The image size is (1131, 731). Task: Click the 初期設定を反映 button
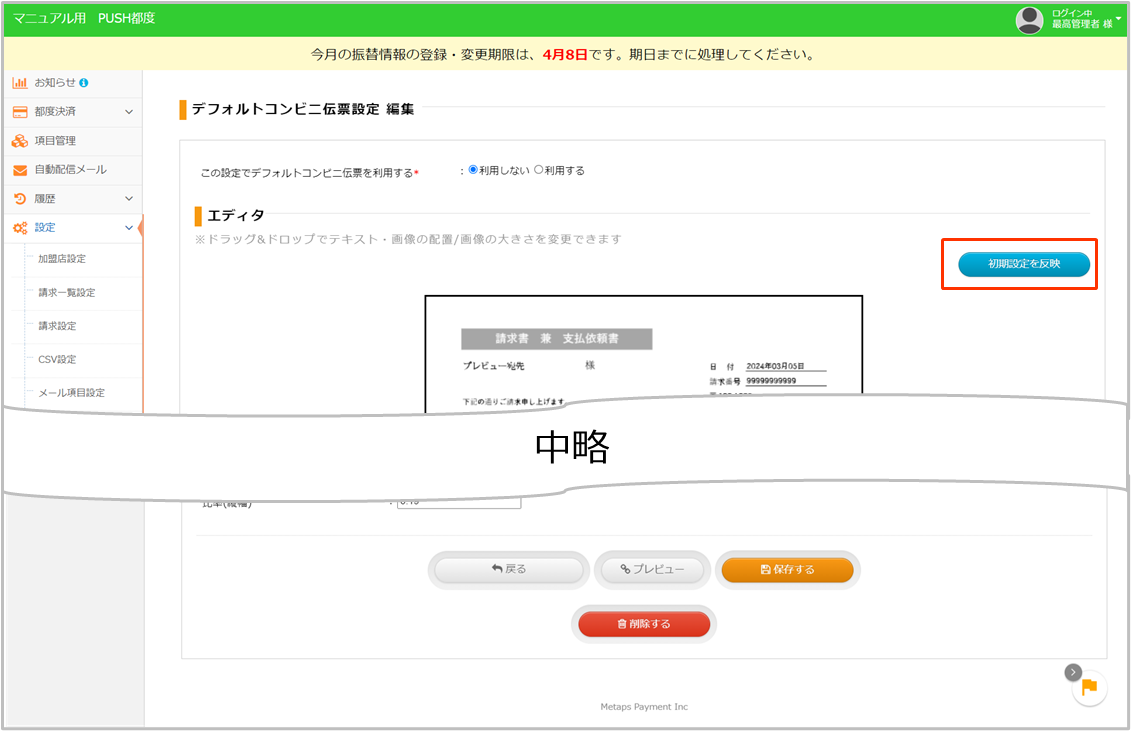pyautogui.click(x=1023, y=264)
